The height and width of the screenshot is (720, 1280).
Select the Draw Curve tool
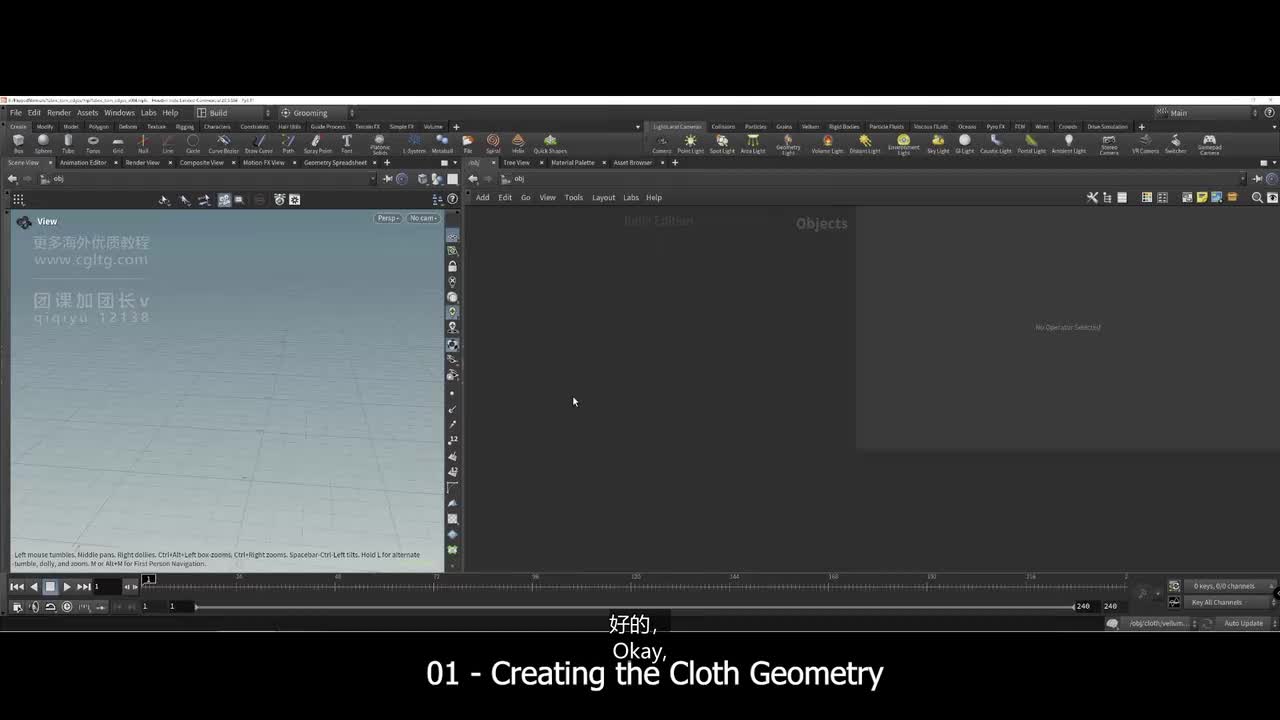pyautogui.click(x=259, y=144)
